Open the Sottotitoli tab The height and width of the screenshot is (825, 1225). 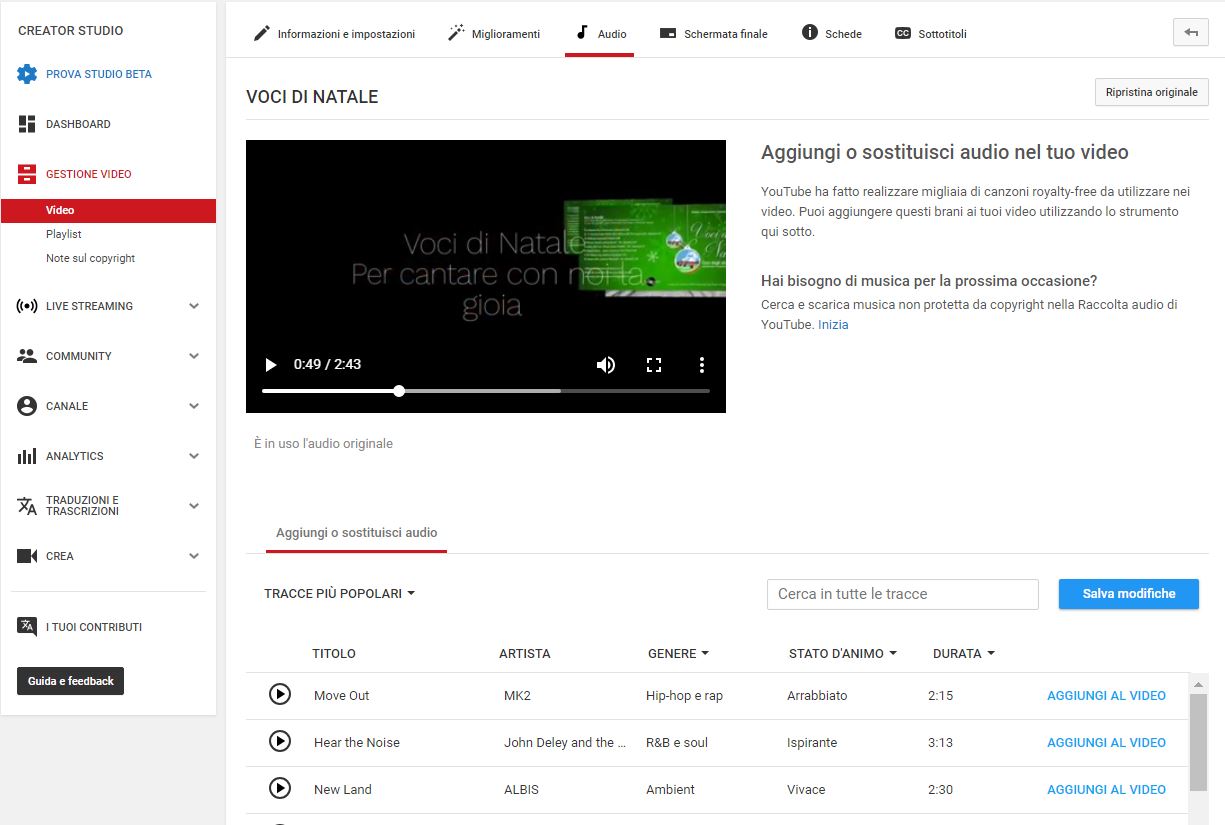point(931,34)
